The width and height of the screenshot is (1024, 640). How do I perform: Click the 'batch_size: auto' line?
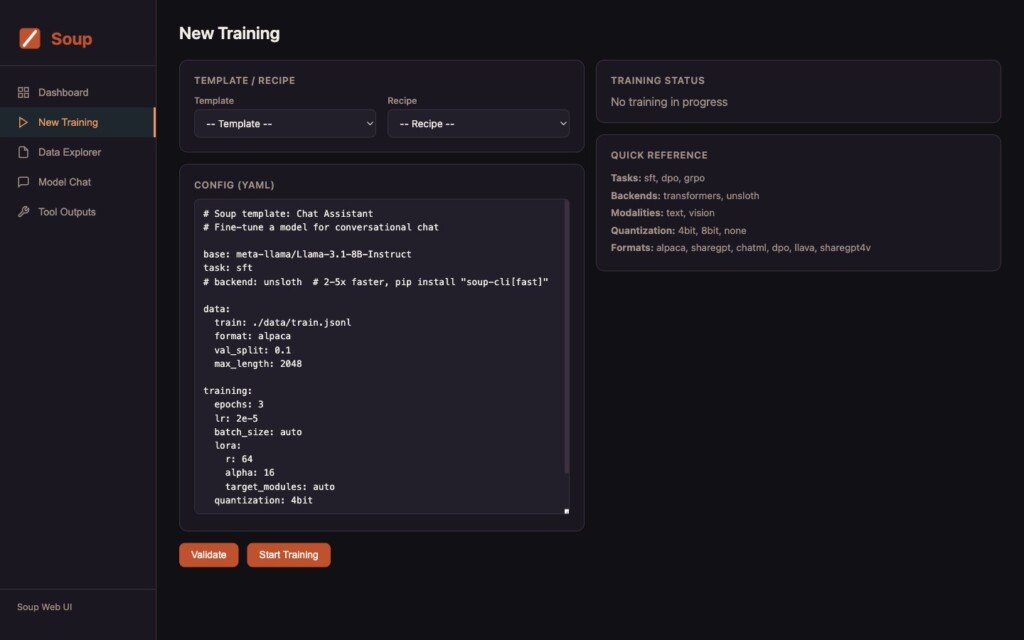click(258, 432)
